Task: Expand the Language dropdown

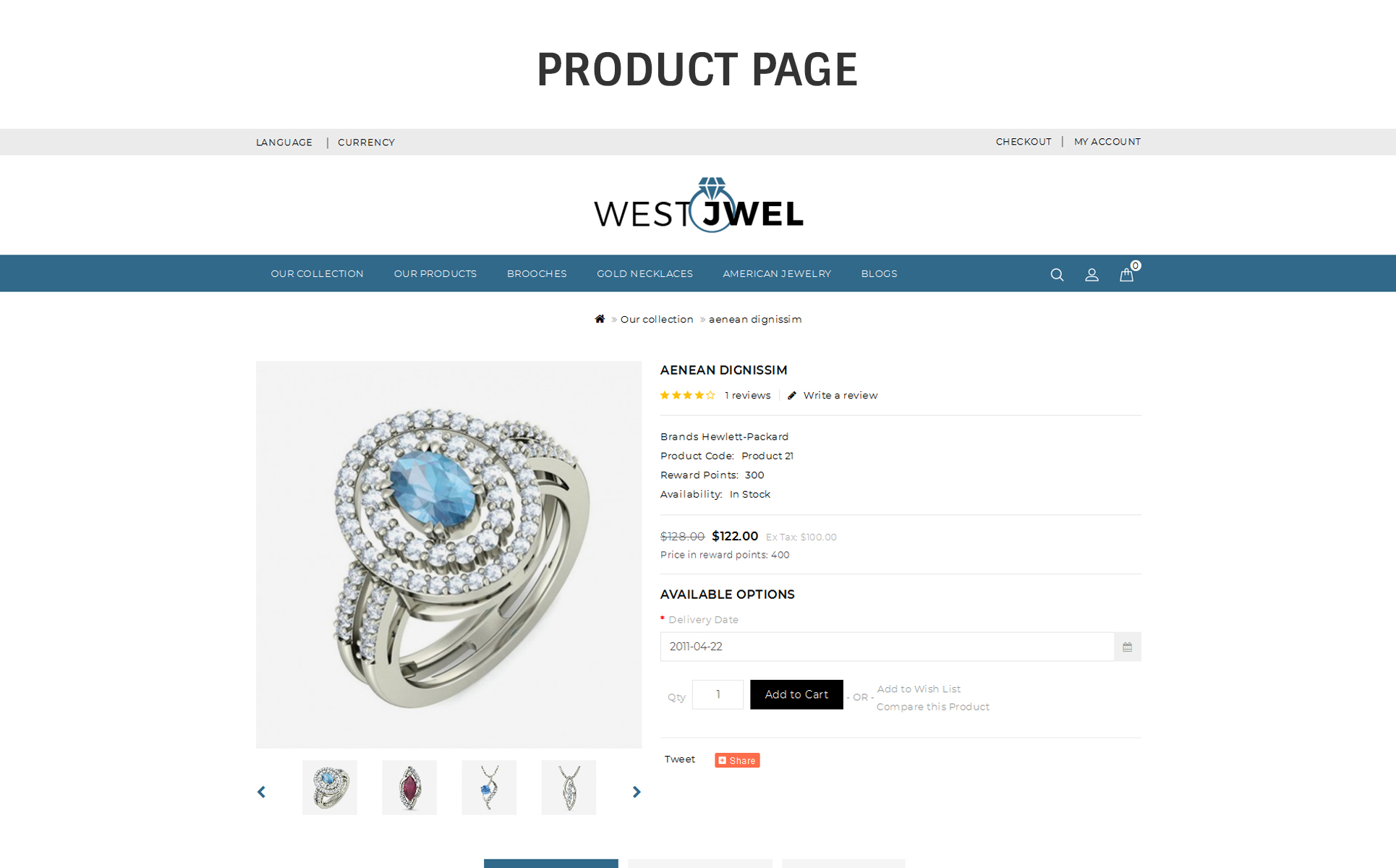Action: 284,142
